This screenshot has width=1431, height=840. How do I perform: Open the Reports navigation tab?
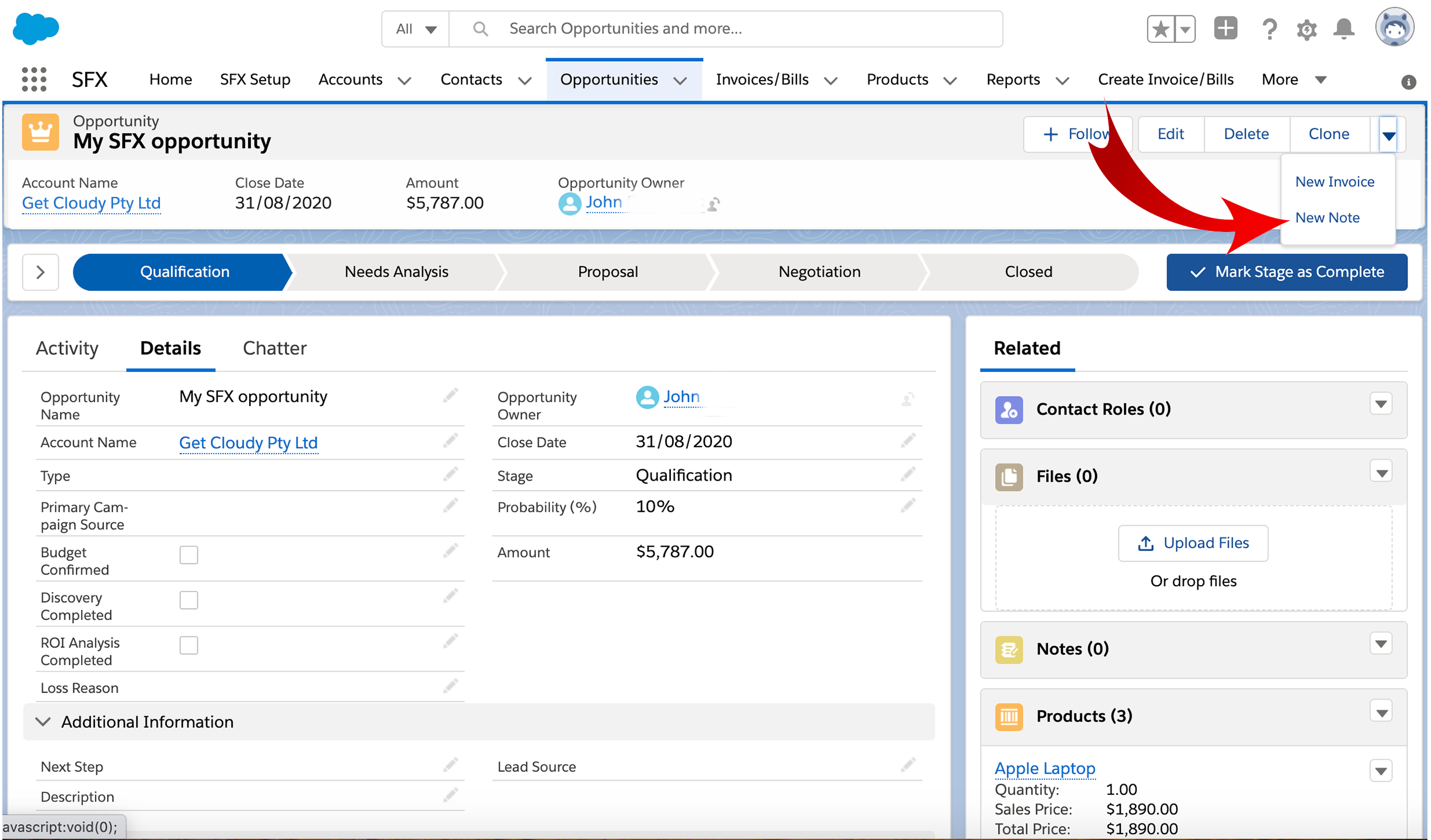1013,79
